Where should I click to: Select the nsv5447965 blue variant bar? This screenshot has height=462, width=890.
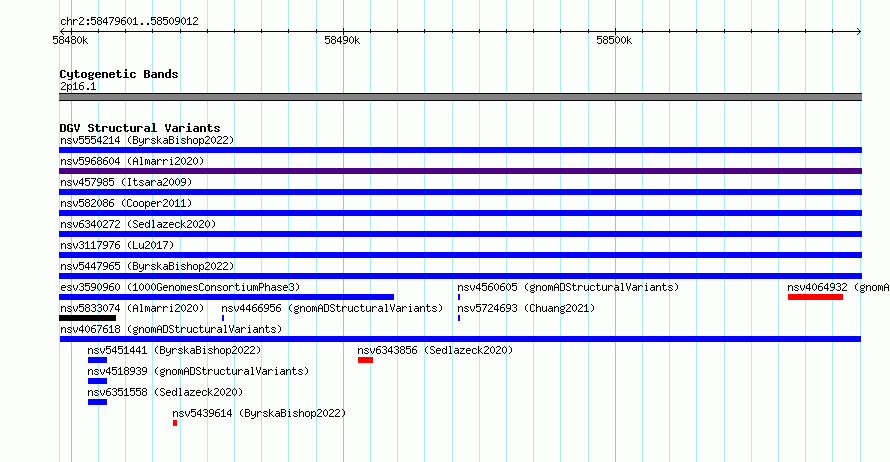pyautogui.click(x=460, y=276)
